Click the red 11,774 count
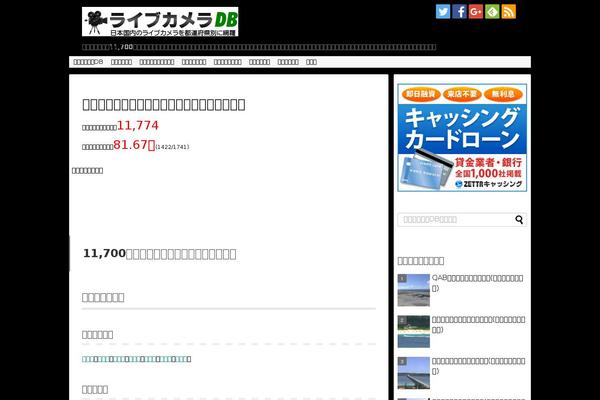The image size is (600, 400). click(138, 125)
